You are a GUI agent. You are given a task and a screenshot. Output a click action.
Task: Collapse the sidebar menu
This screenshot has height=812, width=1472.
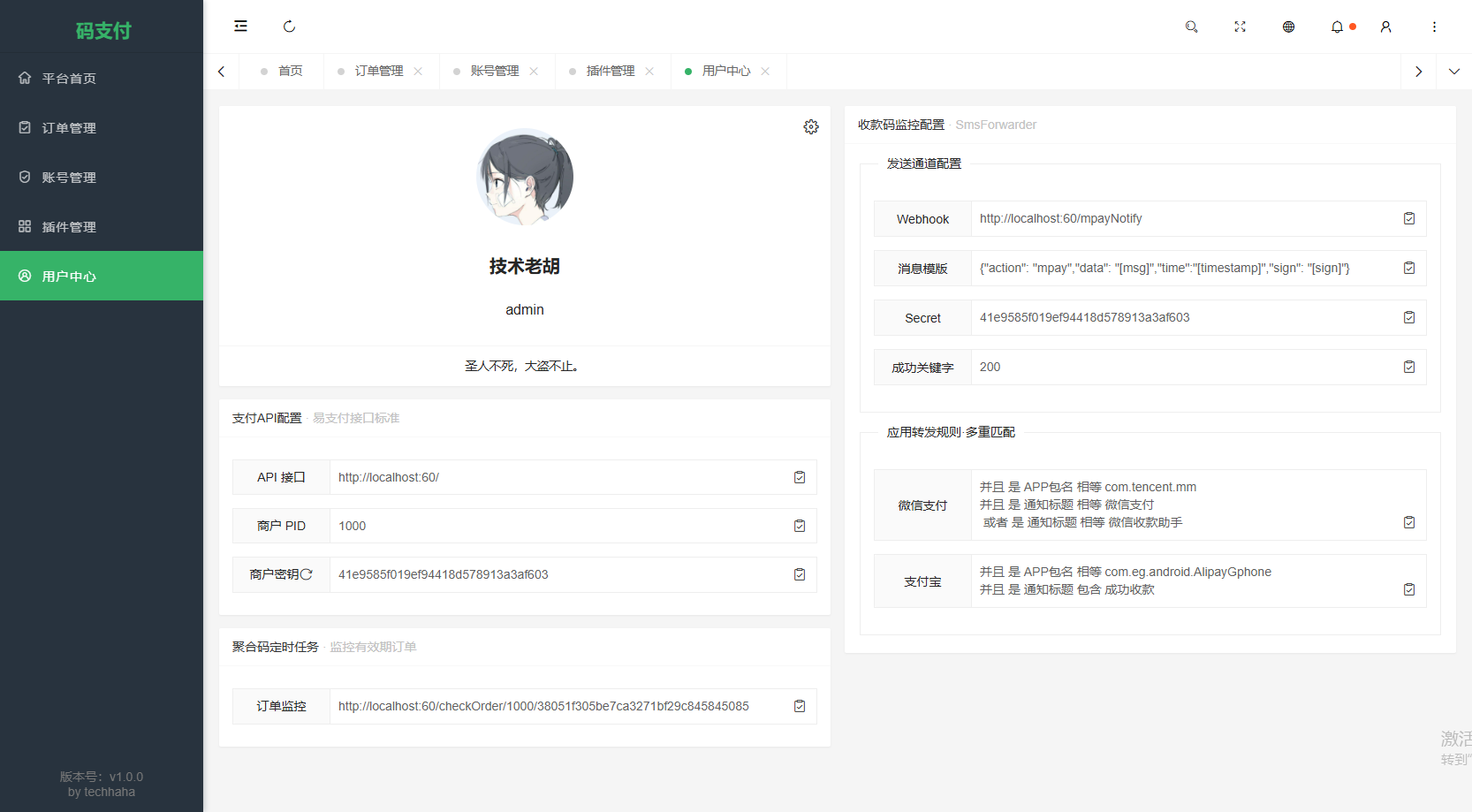click(x=240, y=27)
